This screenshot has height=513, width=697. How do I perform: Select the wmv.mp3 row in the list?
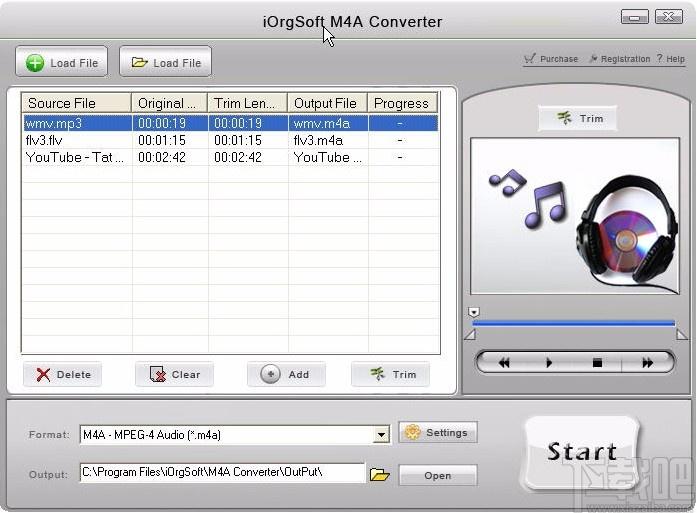(230, 123)
